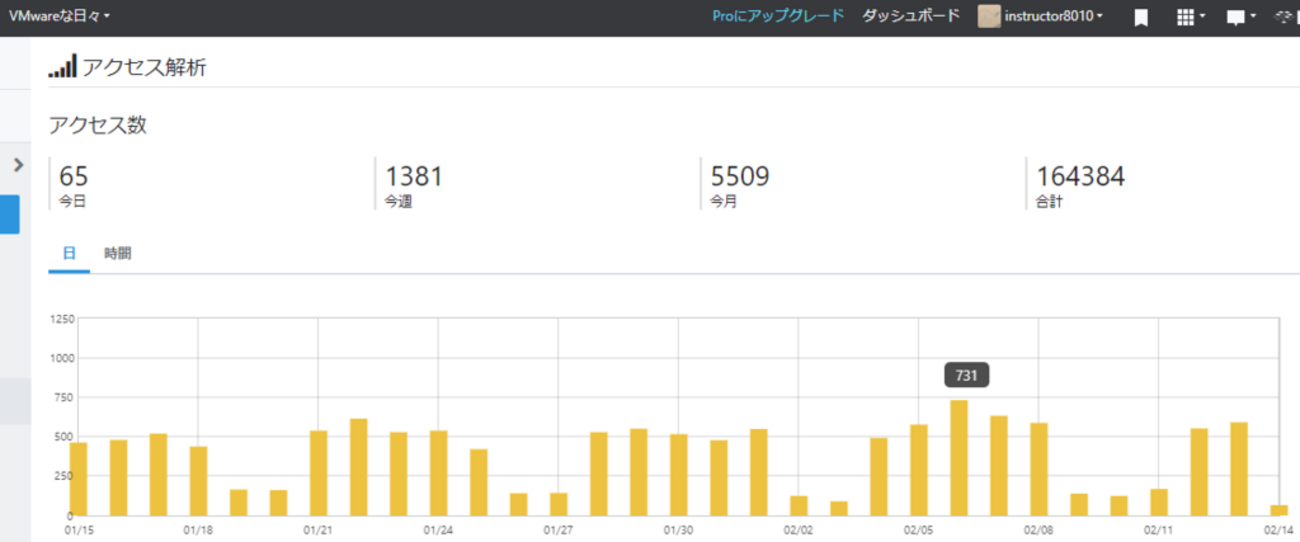Click the bookmark icon in the header
Image resolution: width=1300 pixels, height=542 pixels.
click(x=1141, y=17)
